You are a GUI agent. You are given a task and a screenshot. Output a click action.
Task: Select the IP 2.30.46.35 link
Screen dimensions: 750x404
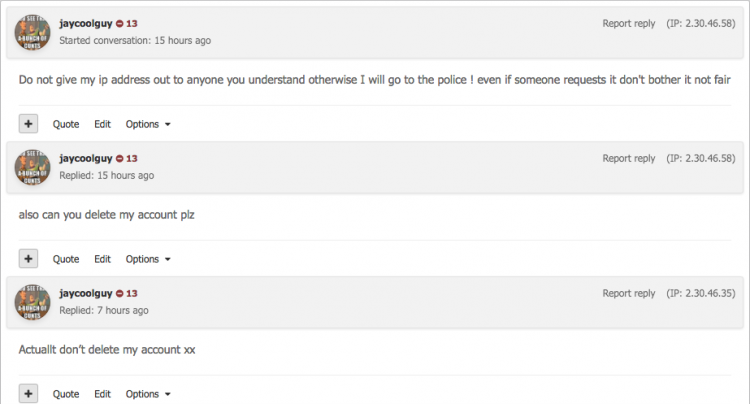click(701, 293)
